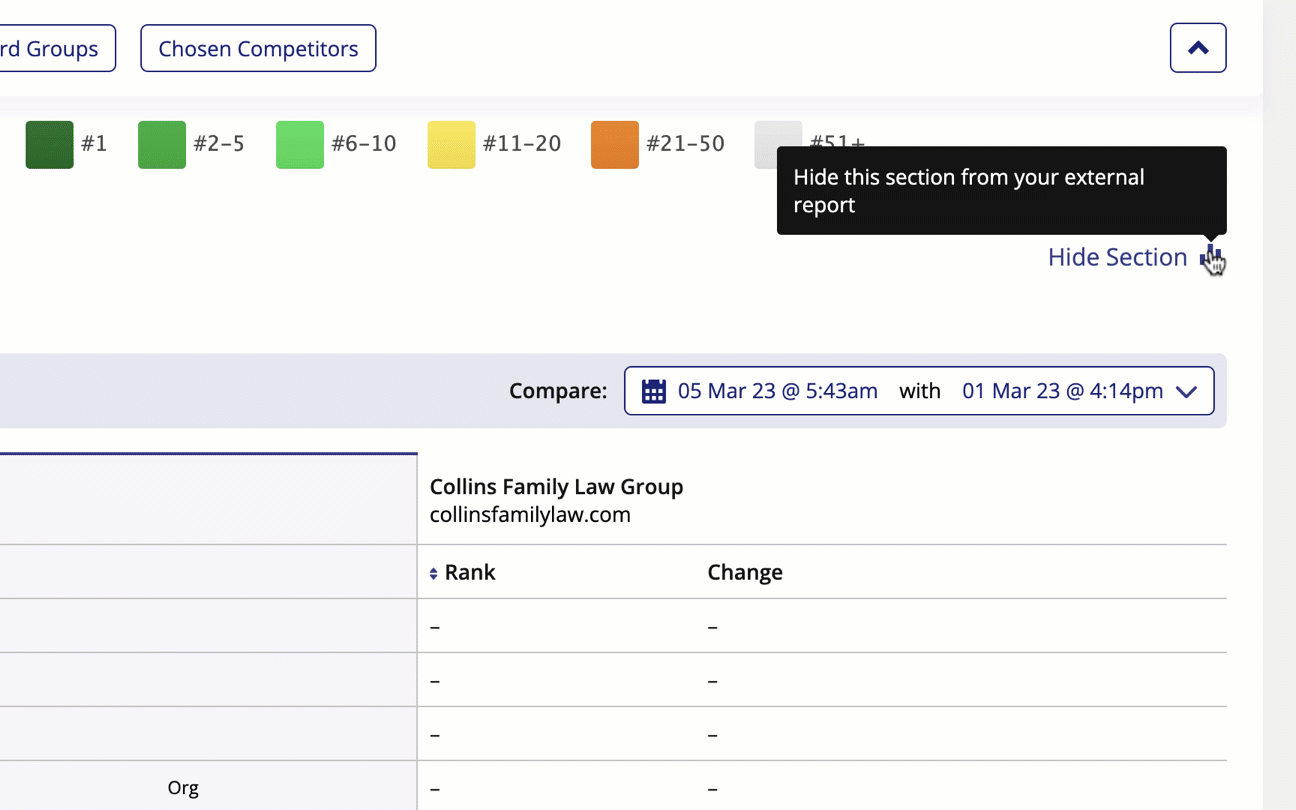
Task: Select the Keyword Groups tab button
Action: tap(55, 48)
